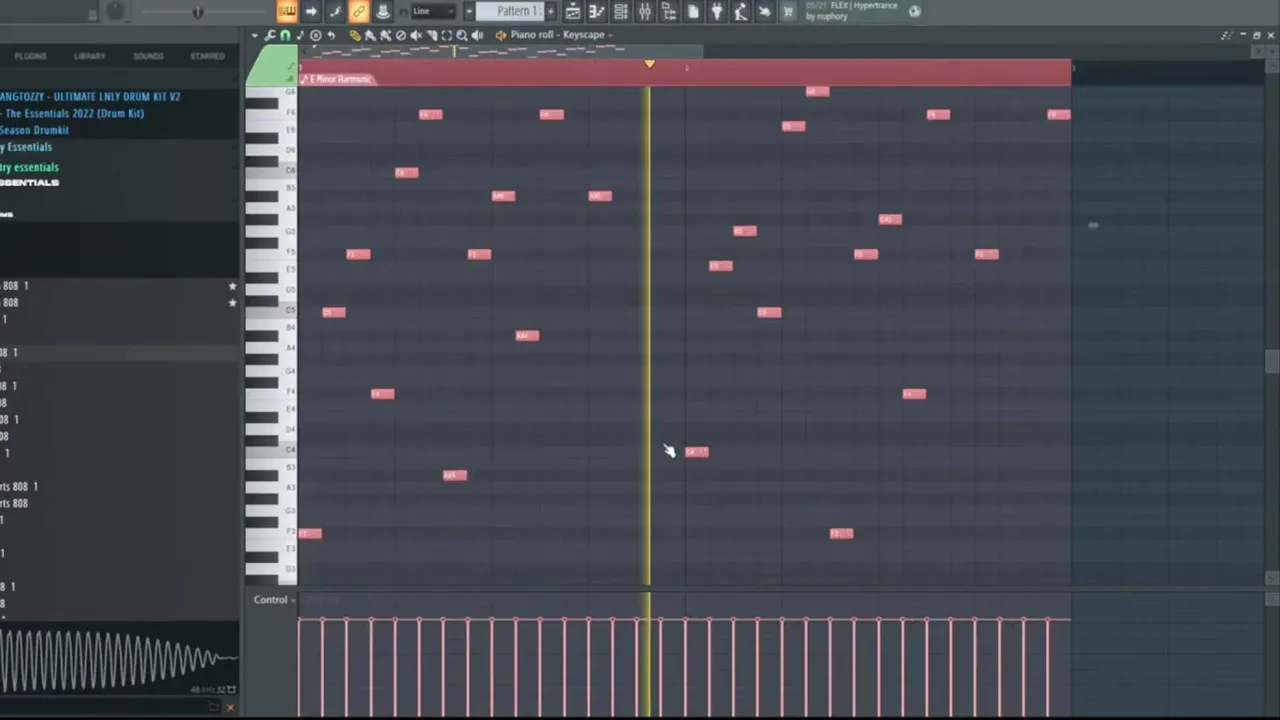Open the Mixer window icon
Screen dimensions: 1280x720
tap(645, 11)
